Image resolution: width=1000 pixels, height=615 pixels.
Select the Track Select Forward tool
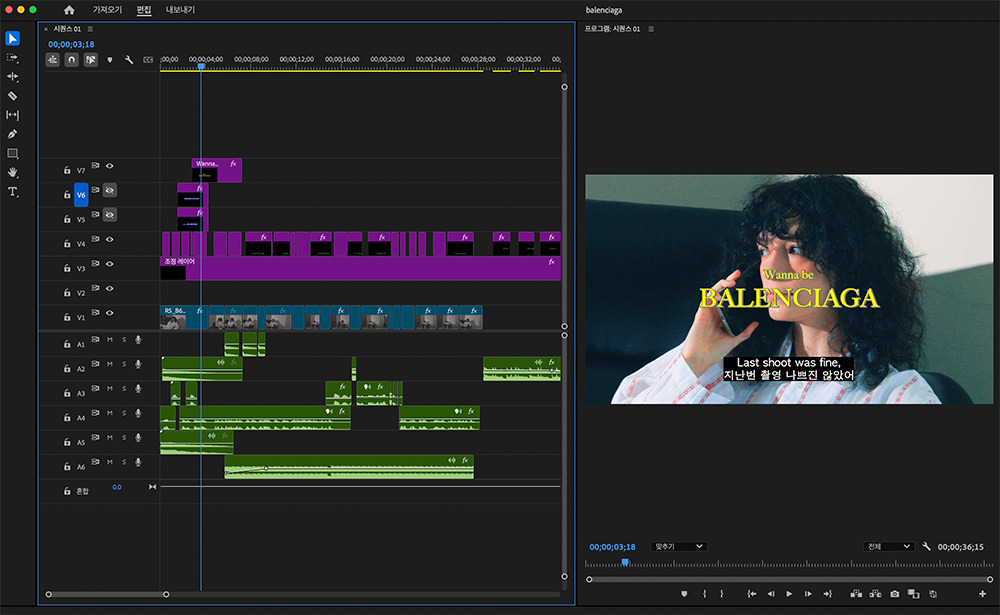pyautogui.click(x=13, y=57)
